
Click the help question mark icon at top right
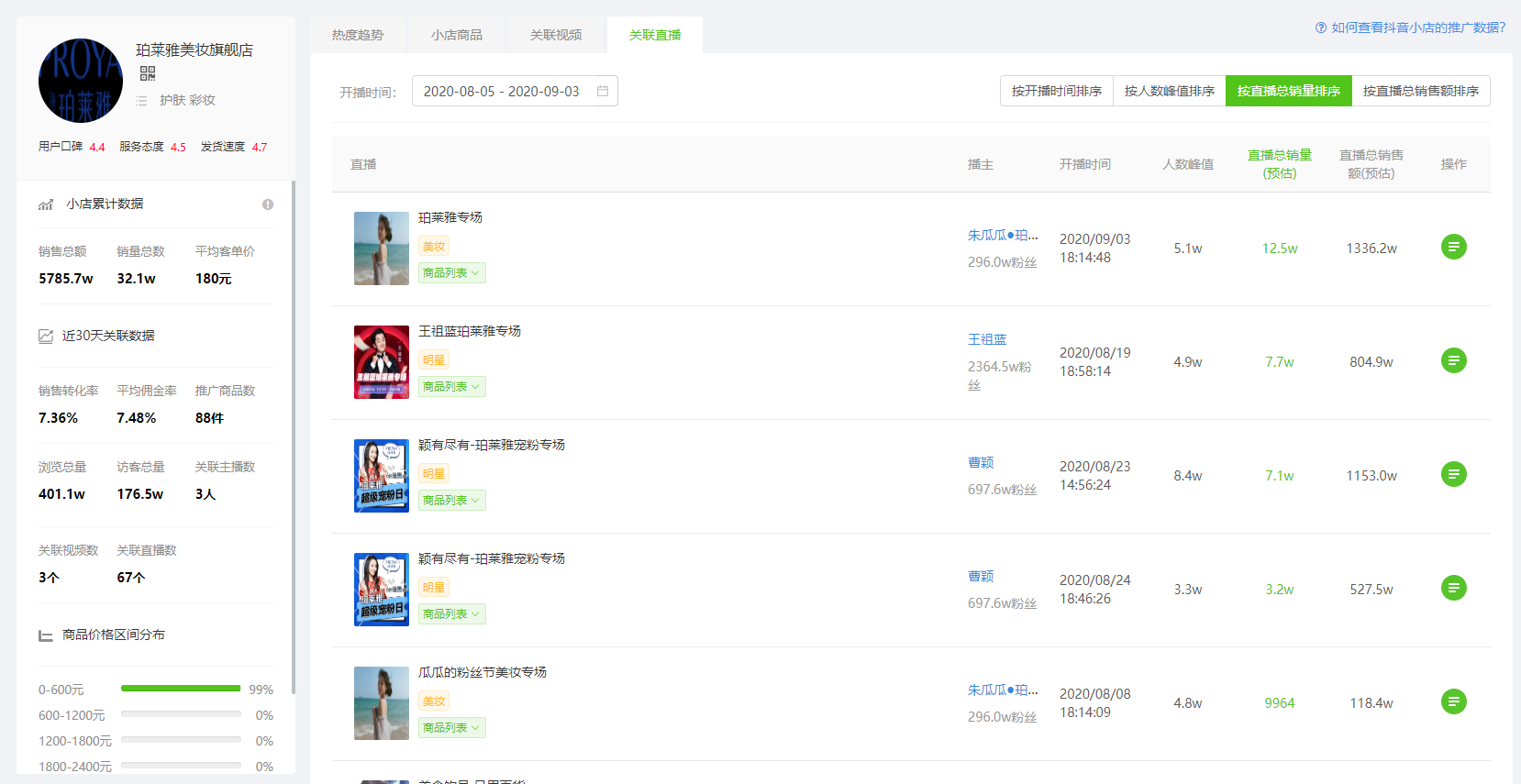pyautogui.click(x=1321, y=28)
